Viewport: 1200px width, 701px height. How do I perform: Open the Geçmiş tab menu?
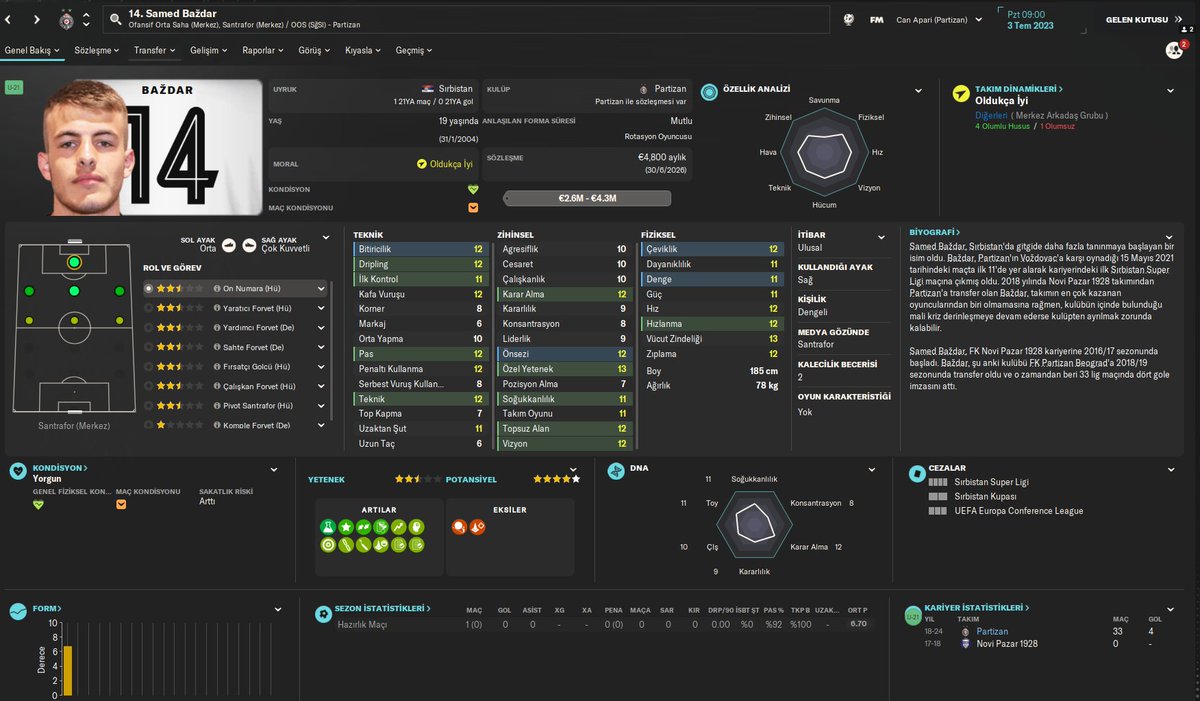(x=414, y=50)
